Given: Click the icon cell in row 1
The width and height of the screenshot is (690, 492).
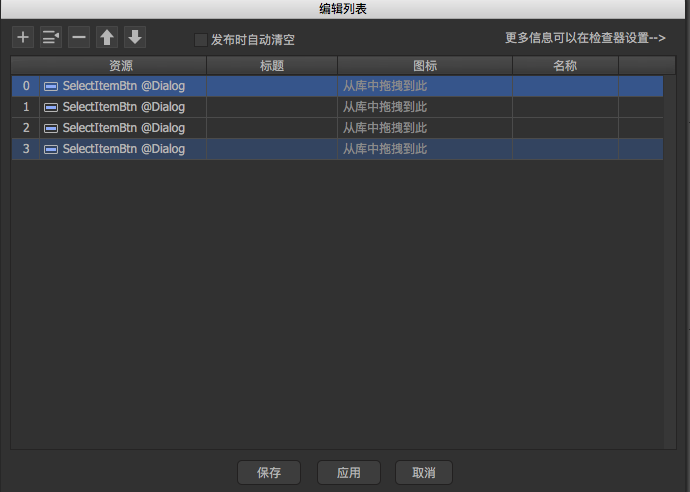Looking at the screenshot, I should click(425, 107).
